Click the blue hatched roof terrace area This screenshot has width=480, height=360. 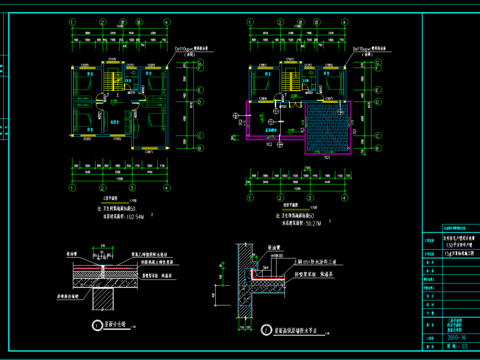click(x=327, y=127)
